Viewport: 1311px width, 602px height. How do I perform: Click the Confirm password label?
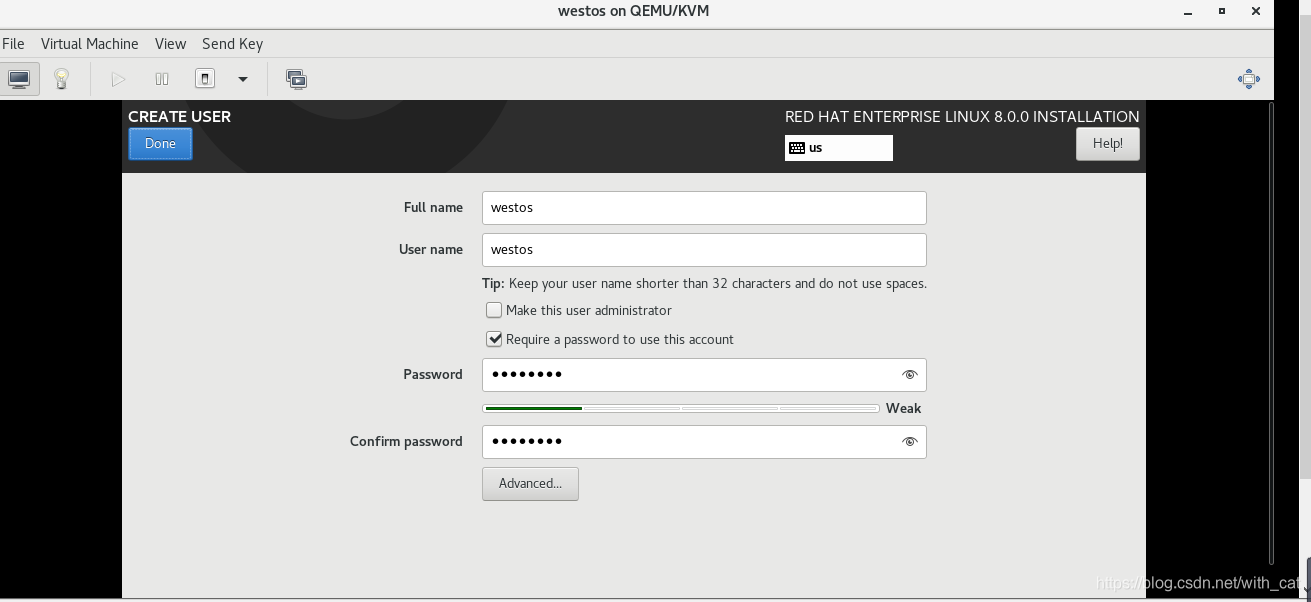tap(406, 442)
